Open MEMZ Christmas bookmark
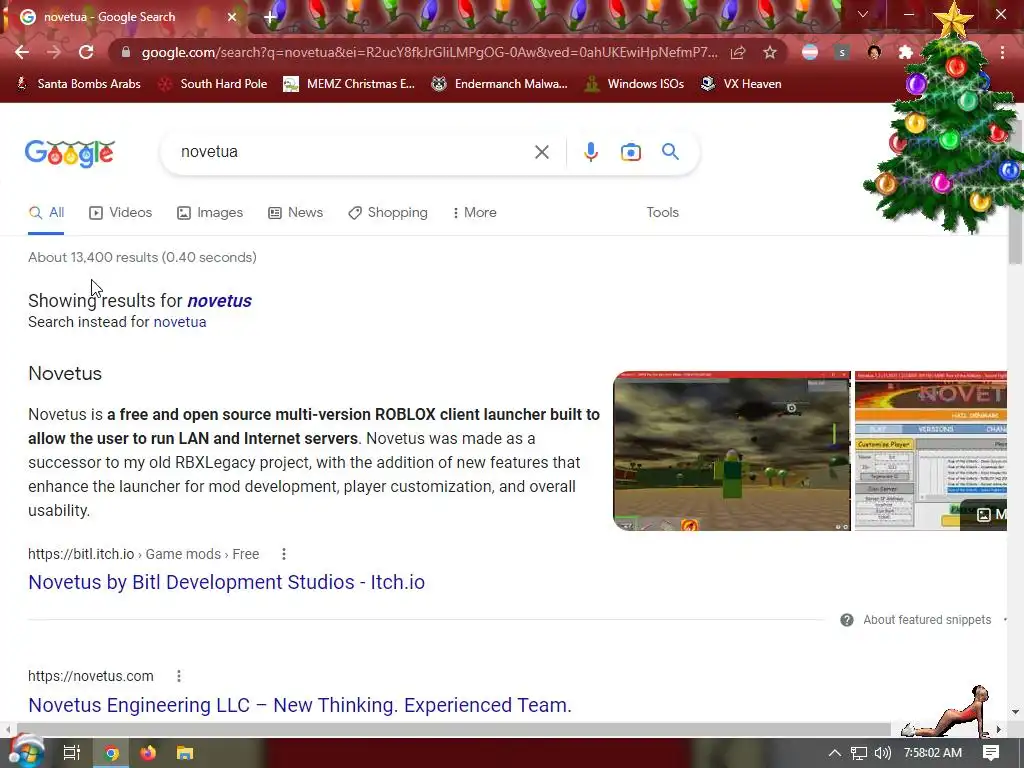Image resolution: width=1024 pixels, height=768 pixels. [349, 84]
